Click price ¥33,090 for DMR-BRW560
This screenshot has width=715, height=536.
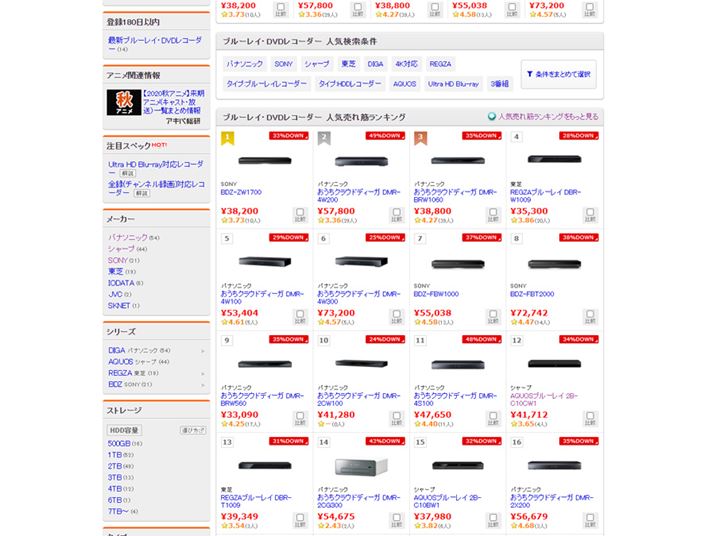[x=239, y=415]
